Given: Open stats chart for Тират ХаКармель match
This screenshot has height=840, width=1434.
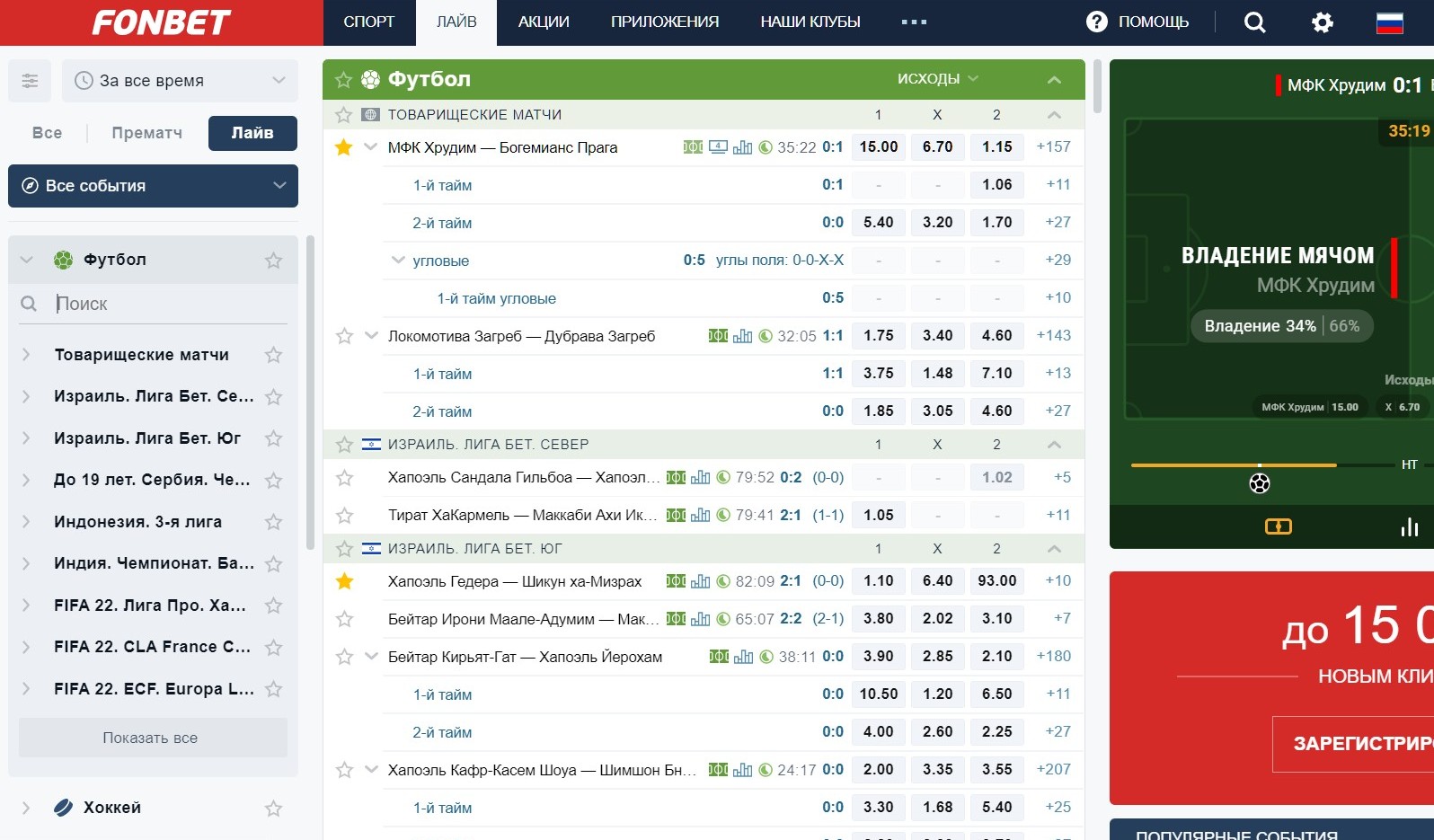Looking at the screenshot, I should [700, 515].
